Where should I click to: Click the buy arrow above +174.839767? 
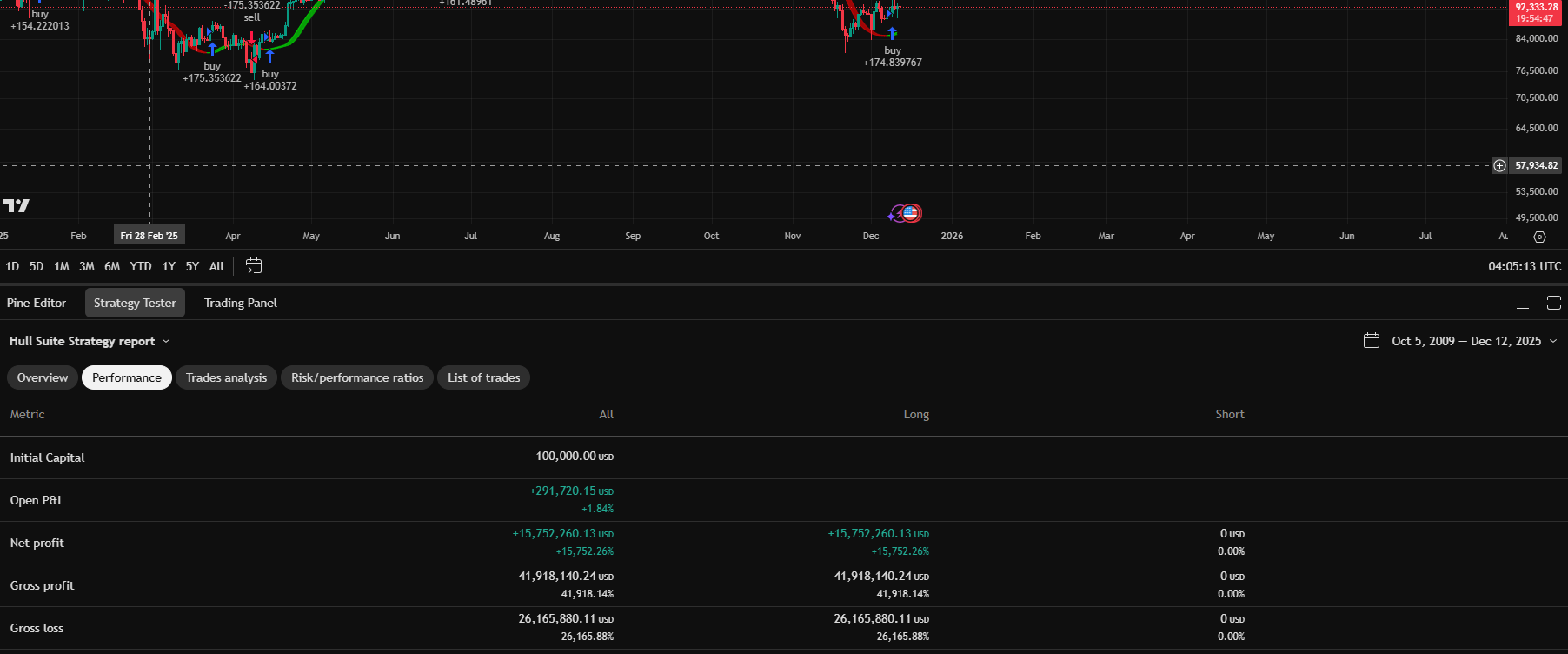click(892, 34)
